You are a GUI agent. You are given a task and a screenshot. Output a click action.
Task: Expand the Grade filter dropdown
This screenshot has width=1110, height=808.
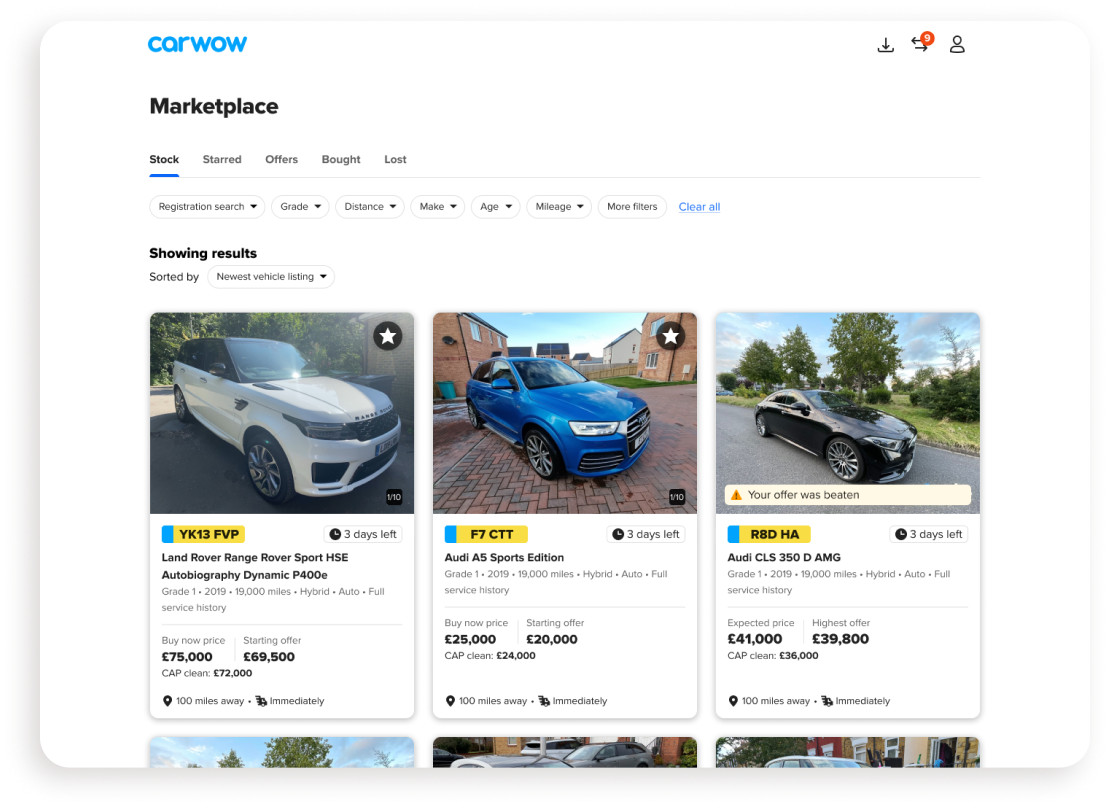300,207
